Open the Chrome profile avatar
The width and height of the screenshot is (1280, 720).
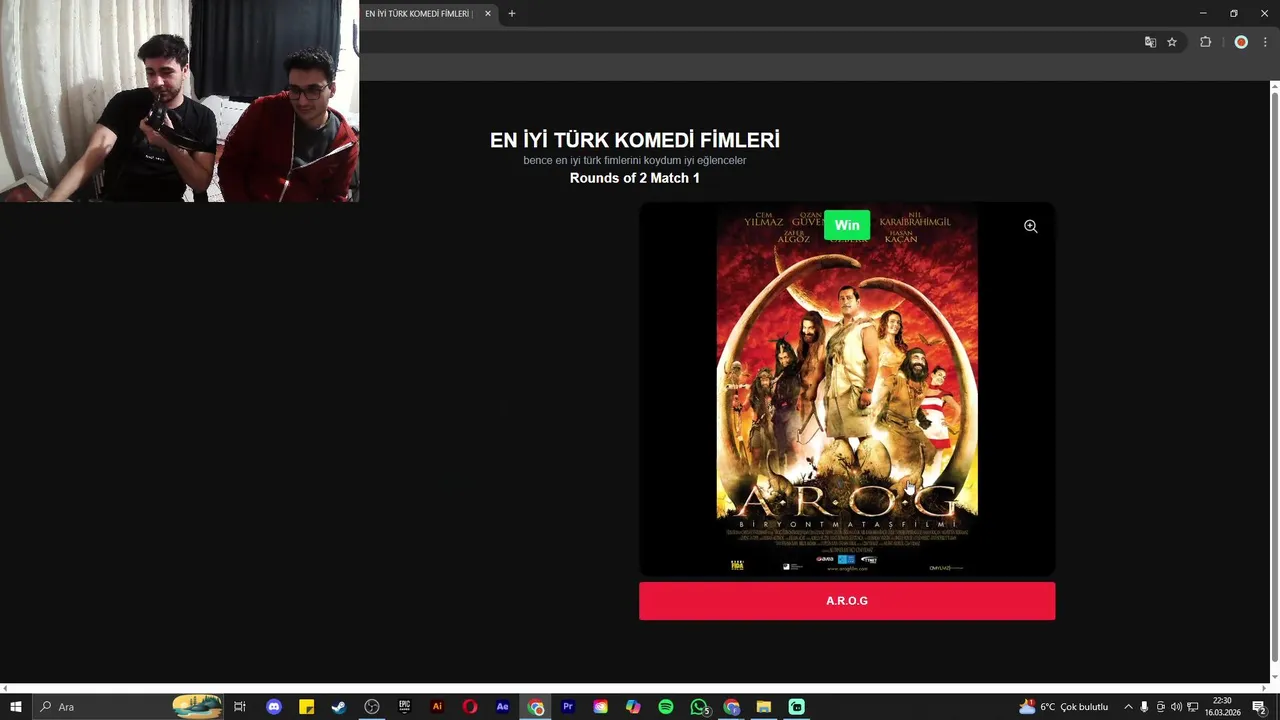coord(1241,42)
